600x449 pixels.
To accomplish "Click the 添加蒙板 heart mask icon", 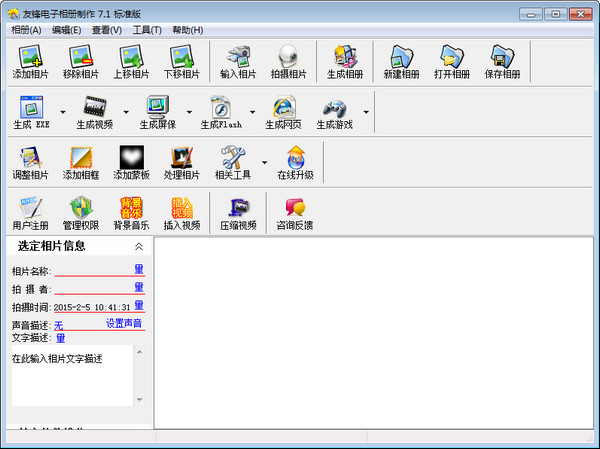I will click(x=131, y=157).
